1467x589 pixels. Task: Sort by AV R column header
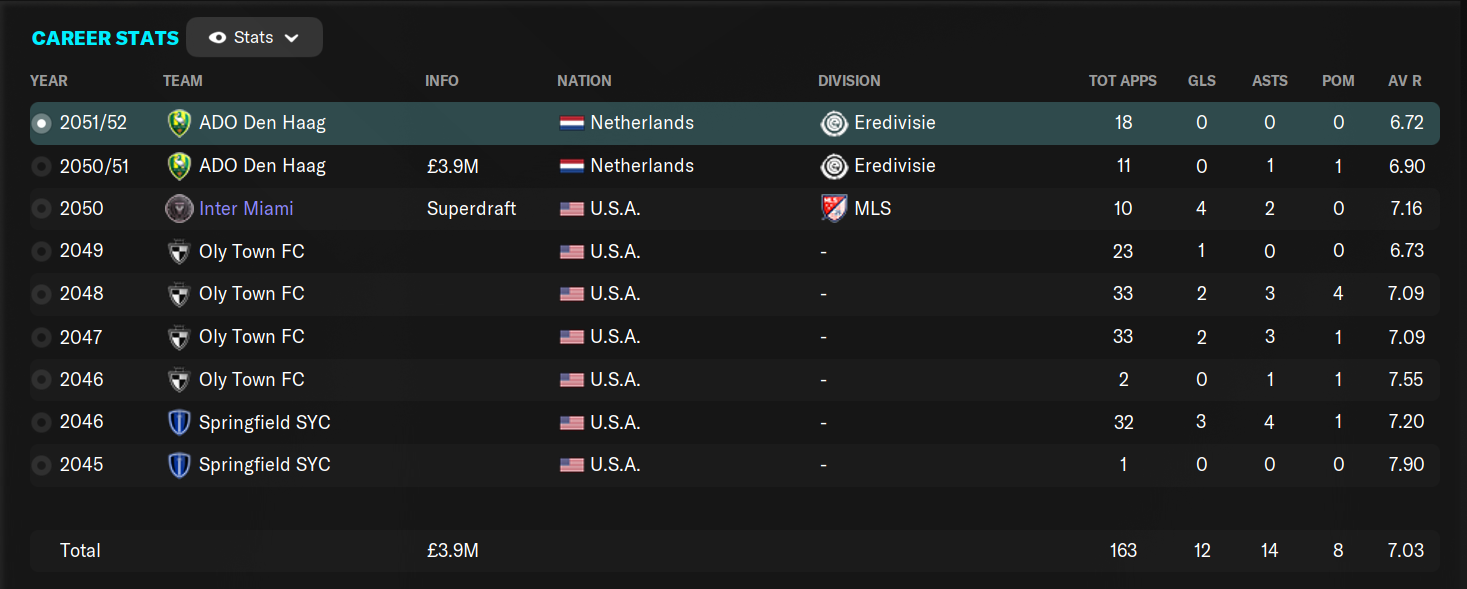click(x=1405, y=81)
